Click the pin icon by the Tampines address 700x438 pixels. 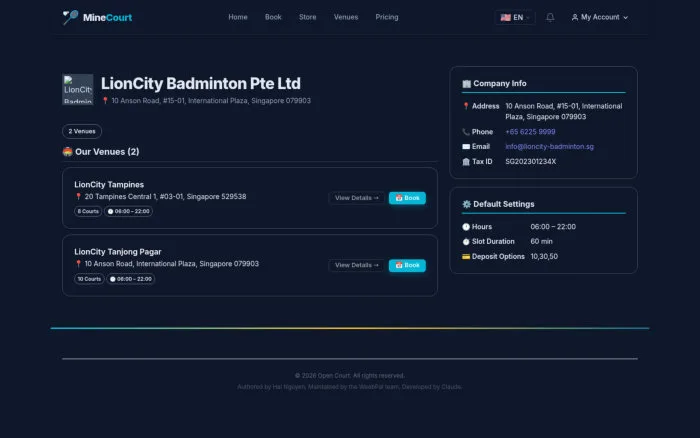[79, 196]
